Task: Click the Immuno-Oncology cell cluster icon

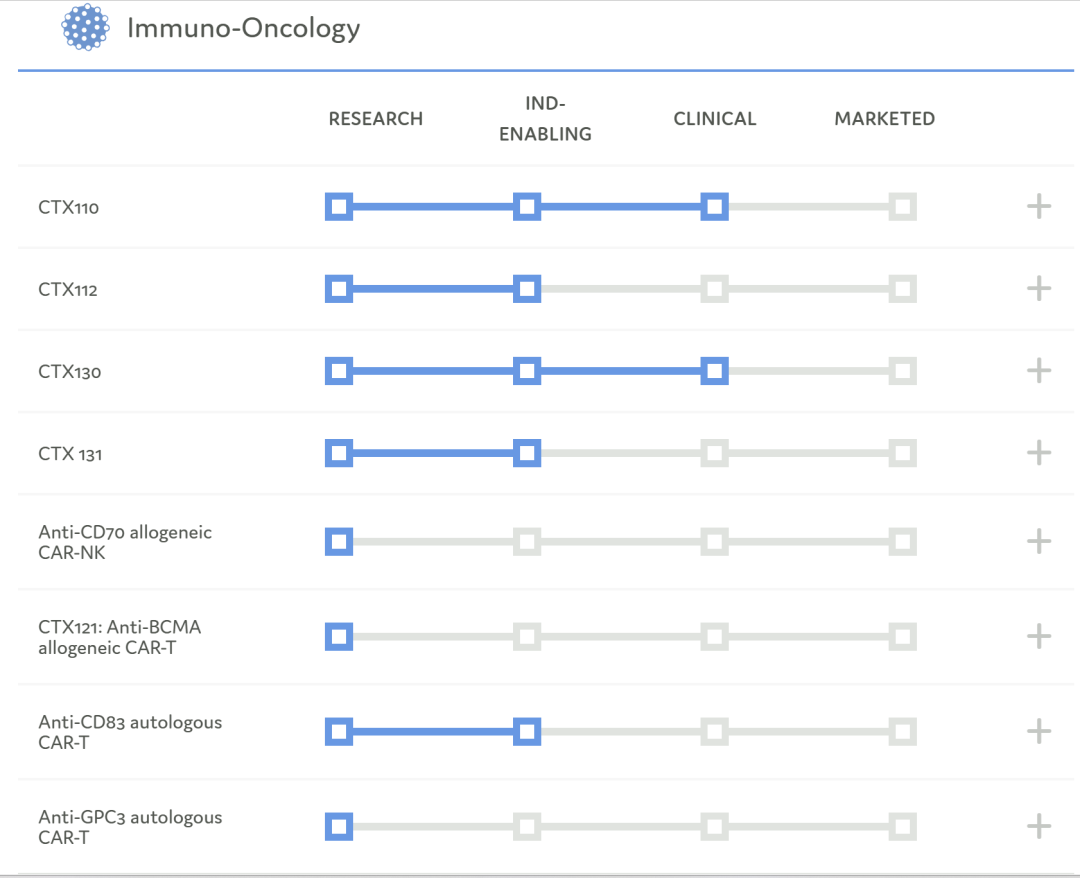Action: pyautogui.click(x=86, y=27)
